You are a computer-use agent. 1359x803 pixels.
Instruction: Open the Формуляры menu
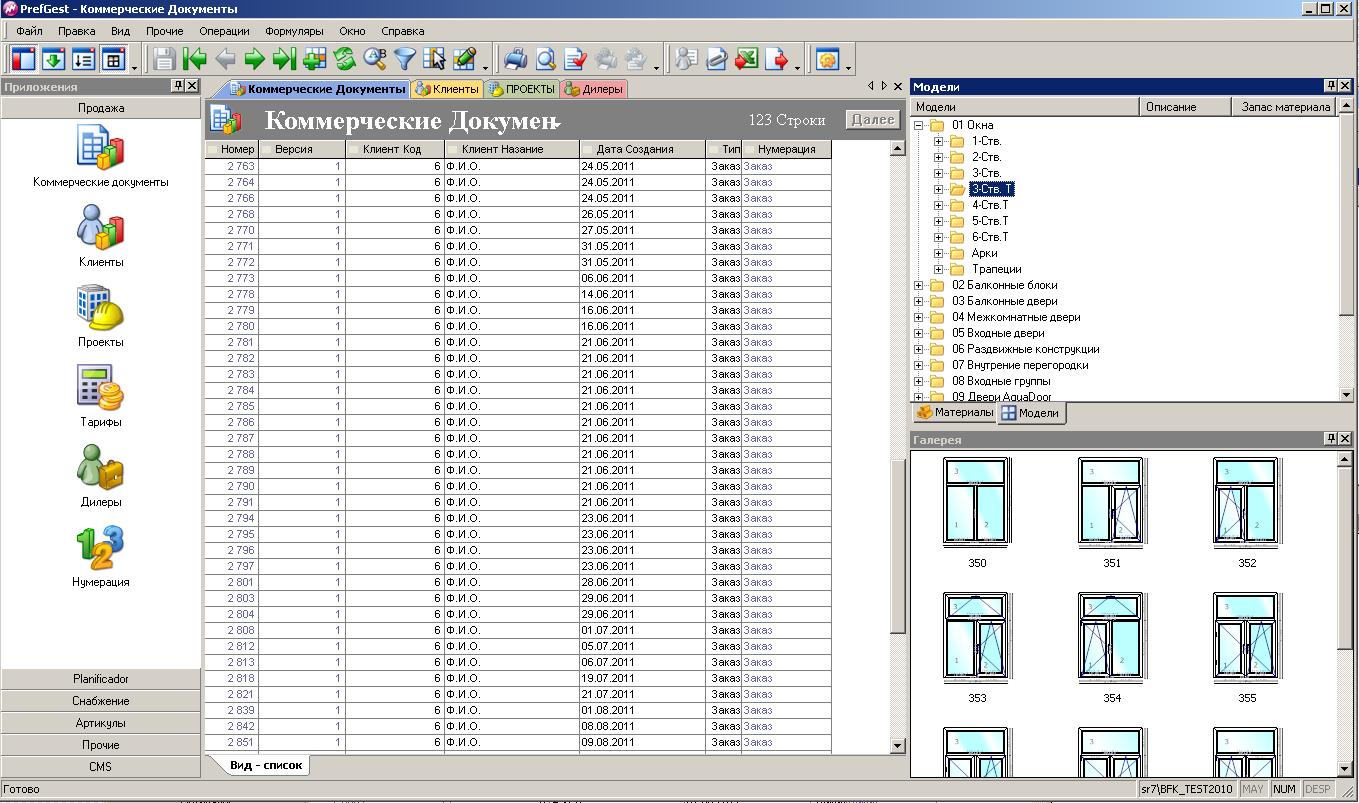click(x=294, y=31)
